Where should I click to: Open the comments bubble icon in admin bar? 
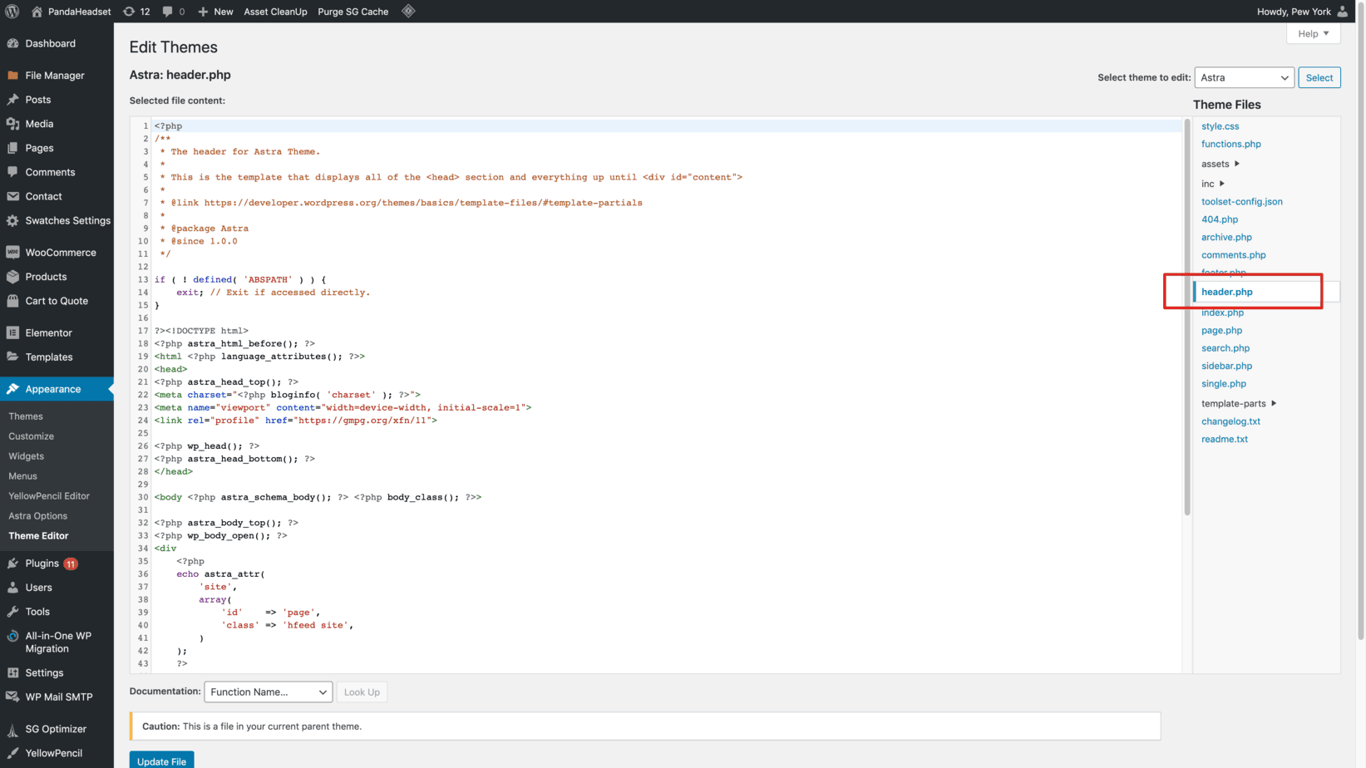(169, 11)
